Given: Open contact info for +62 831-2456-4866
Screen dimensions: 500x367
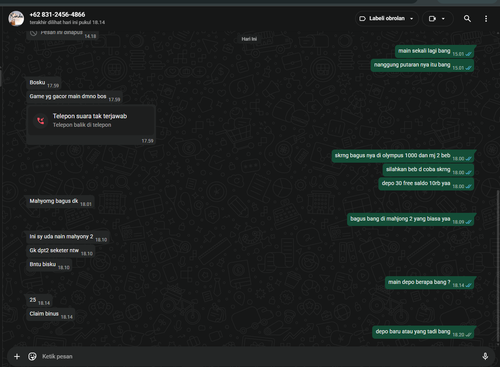Looking at the screenshot, I should pos(57,14).
